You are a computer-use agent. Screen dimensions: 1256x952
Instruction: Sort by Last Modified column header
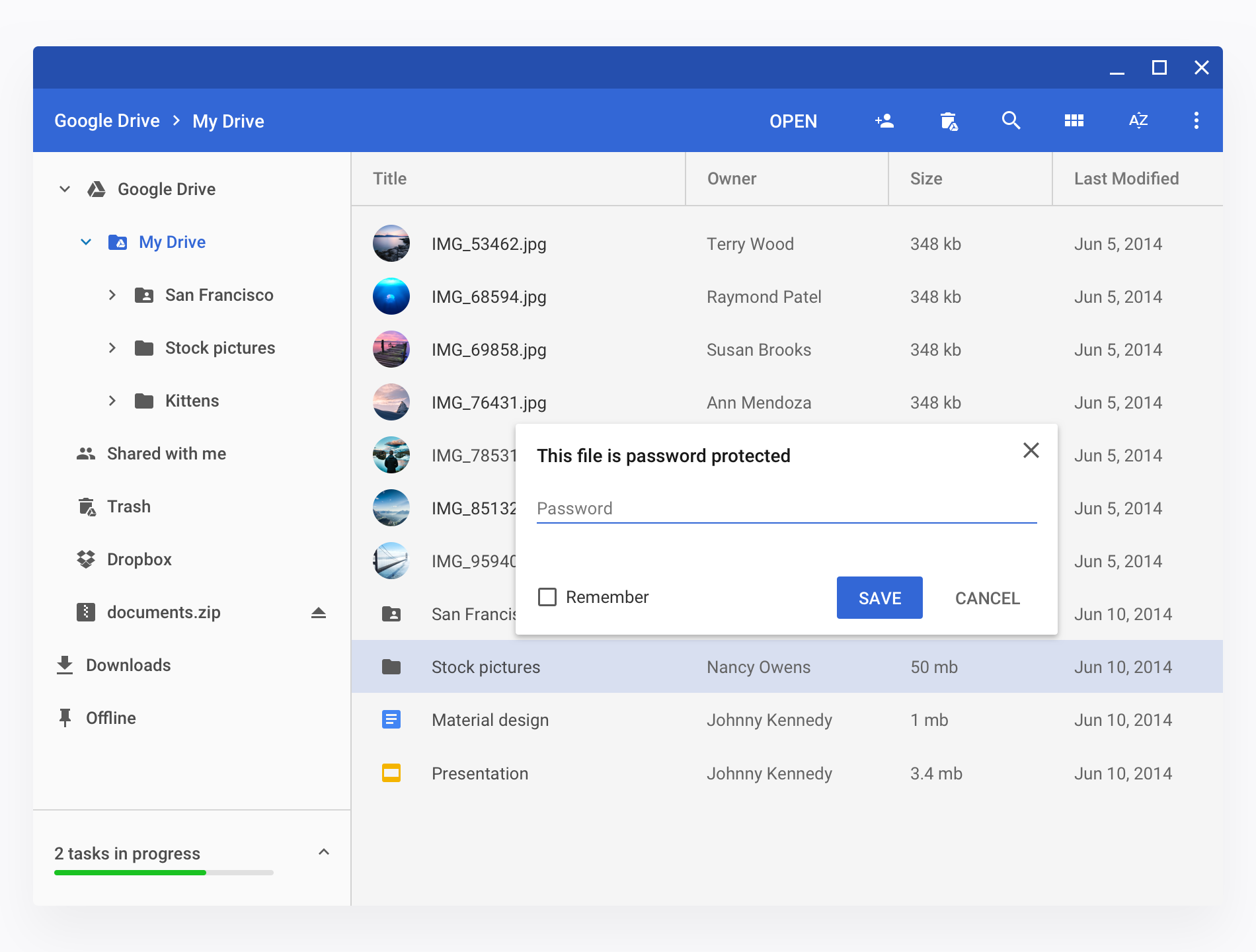click(1126, 178)
